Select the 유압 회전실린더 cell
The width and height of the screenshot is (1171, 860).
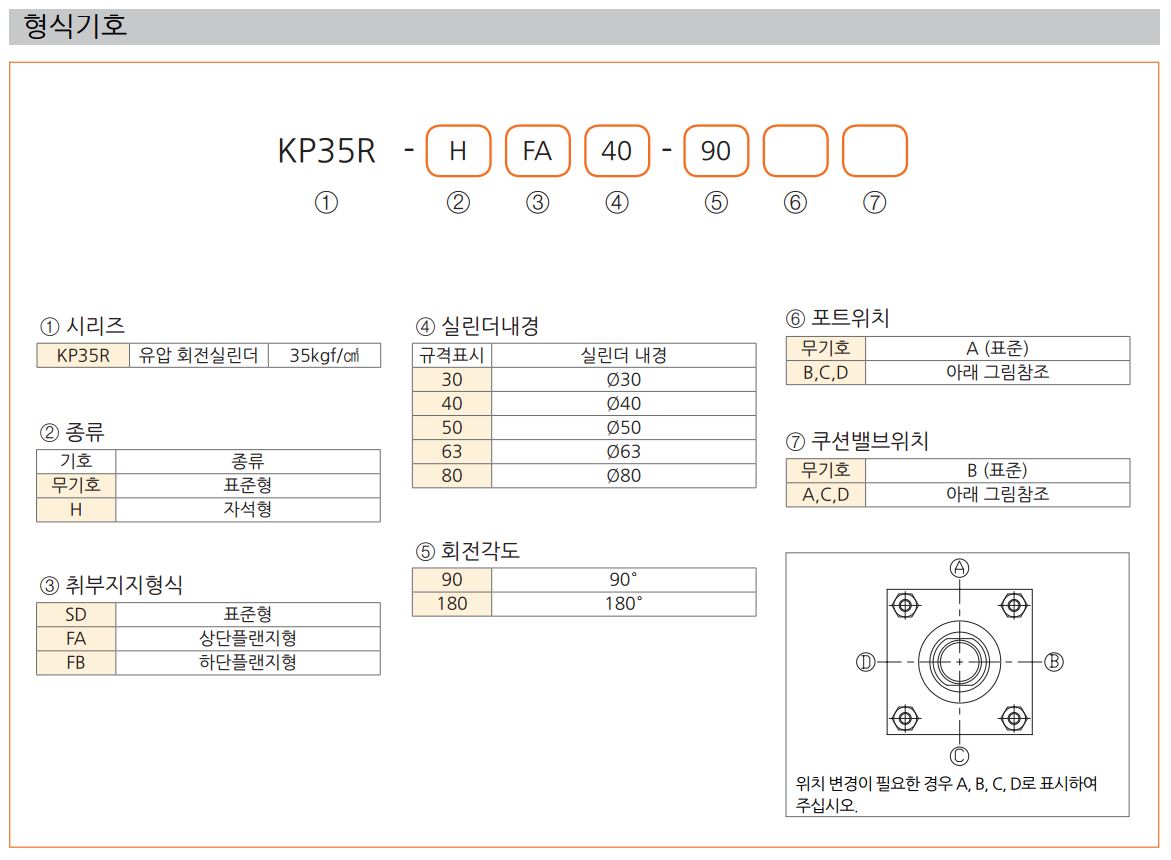coord(199,355)
